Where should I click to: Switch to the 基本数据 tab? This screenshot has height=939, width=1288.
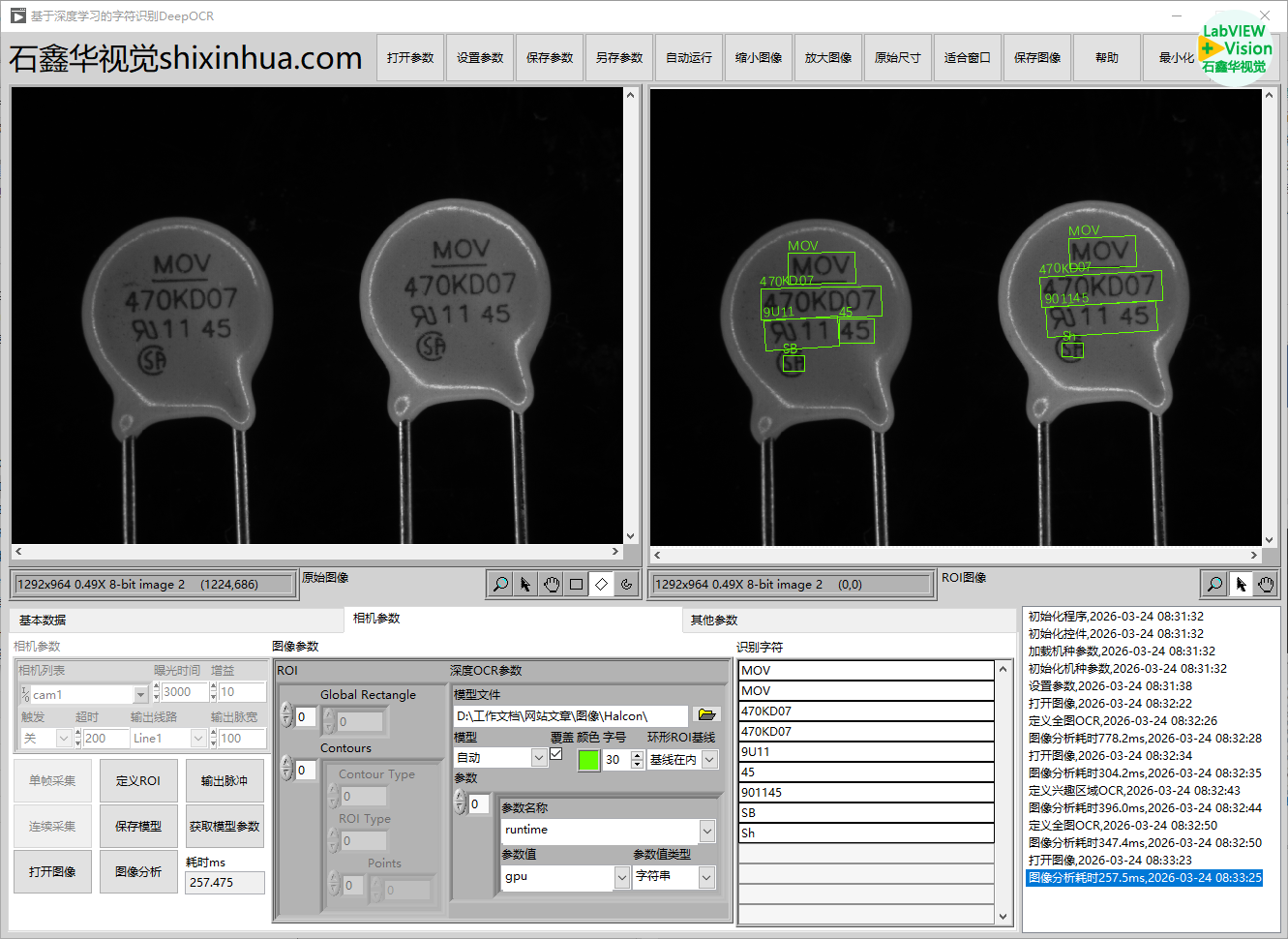(x=43, y=621)
